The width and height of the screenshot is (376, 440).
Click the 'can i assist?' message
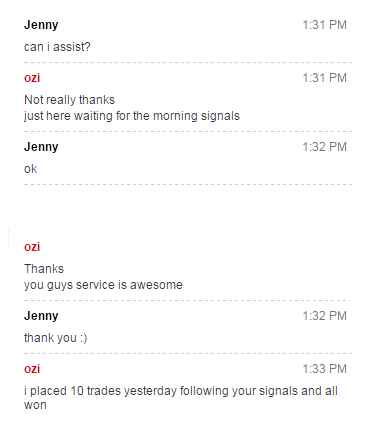(x=57, y=47)
